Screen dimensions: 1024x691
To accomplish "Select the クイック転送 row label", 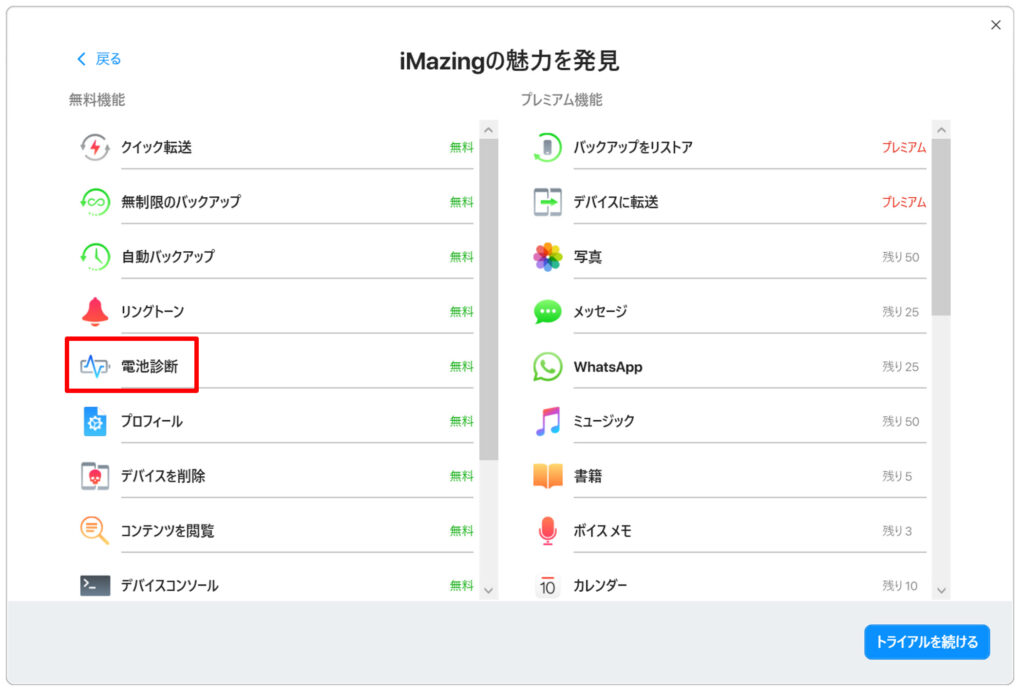I will click(x=156, y=147).
